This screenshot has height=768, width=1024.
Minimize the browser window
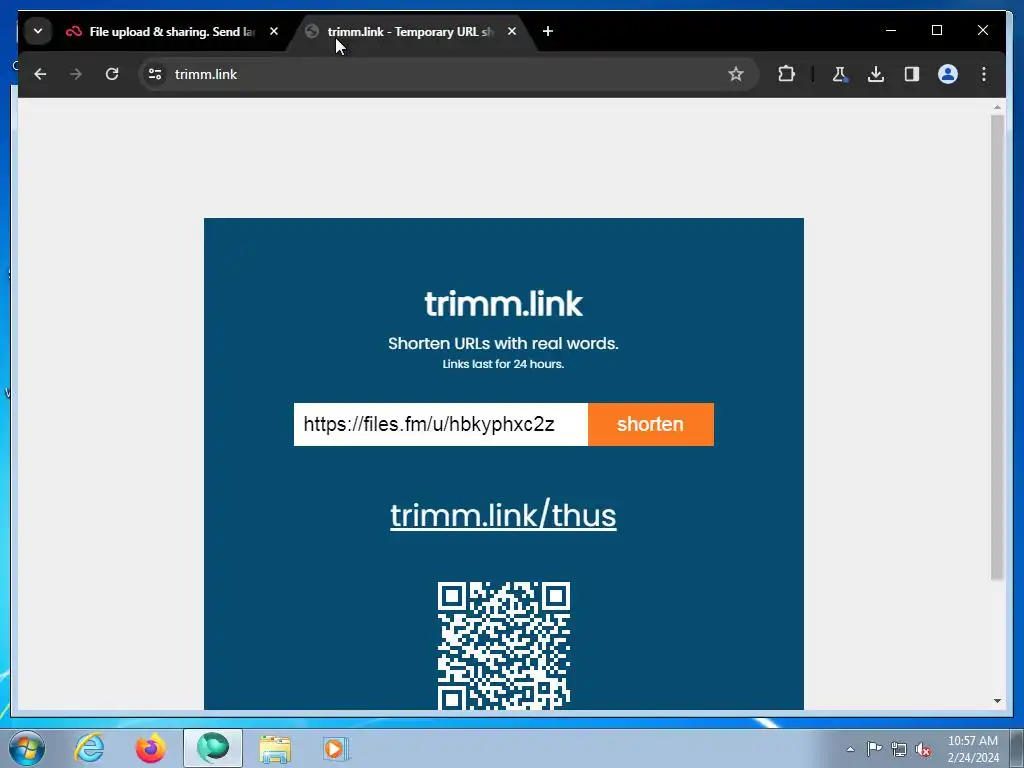tap(891, 30)
